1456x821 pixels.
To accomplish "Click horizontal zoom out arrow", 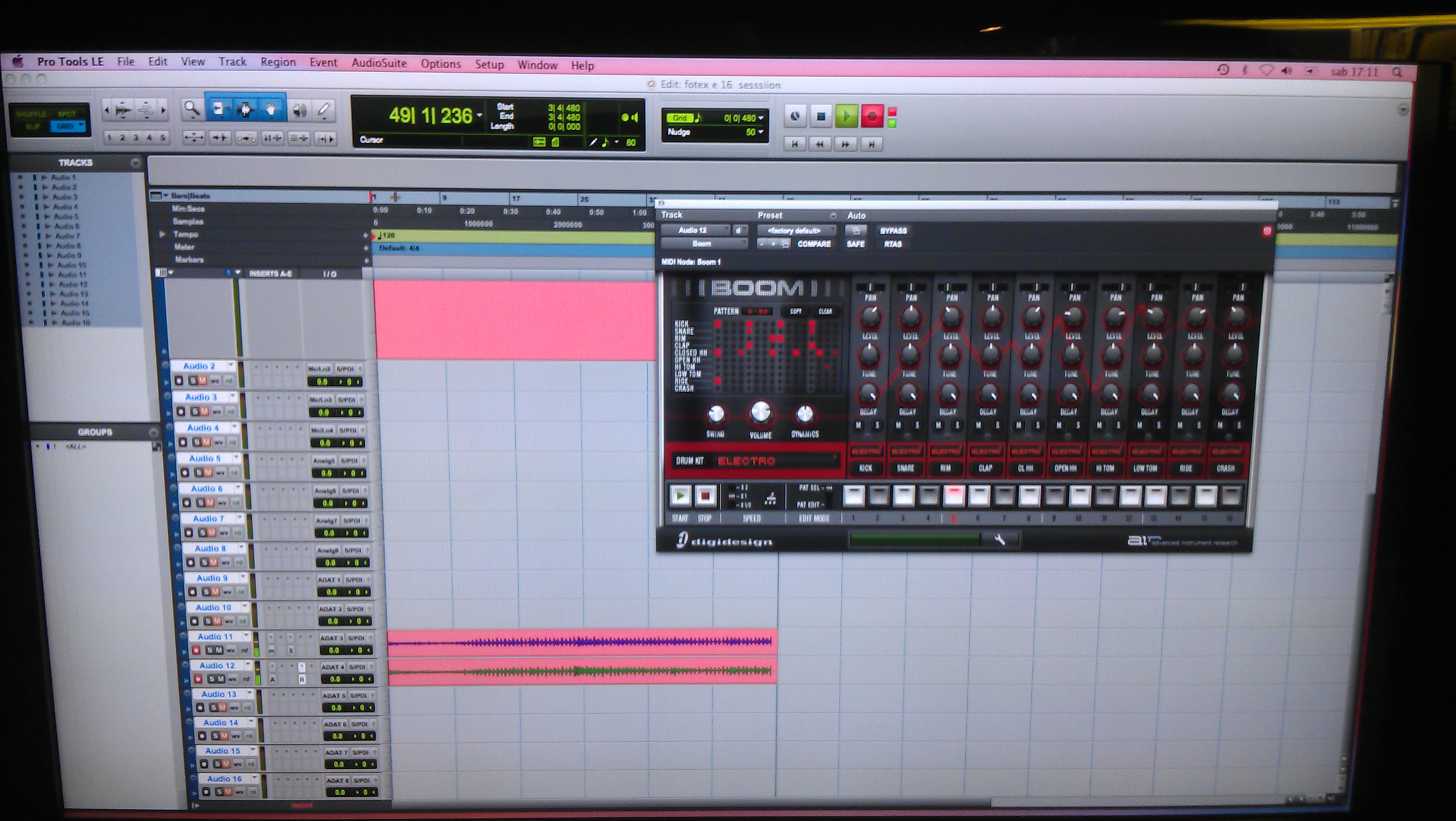I will tap(106, 110).
